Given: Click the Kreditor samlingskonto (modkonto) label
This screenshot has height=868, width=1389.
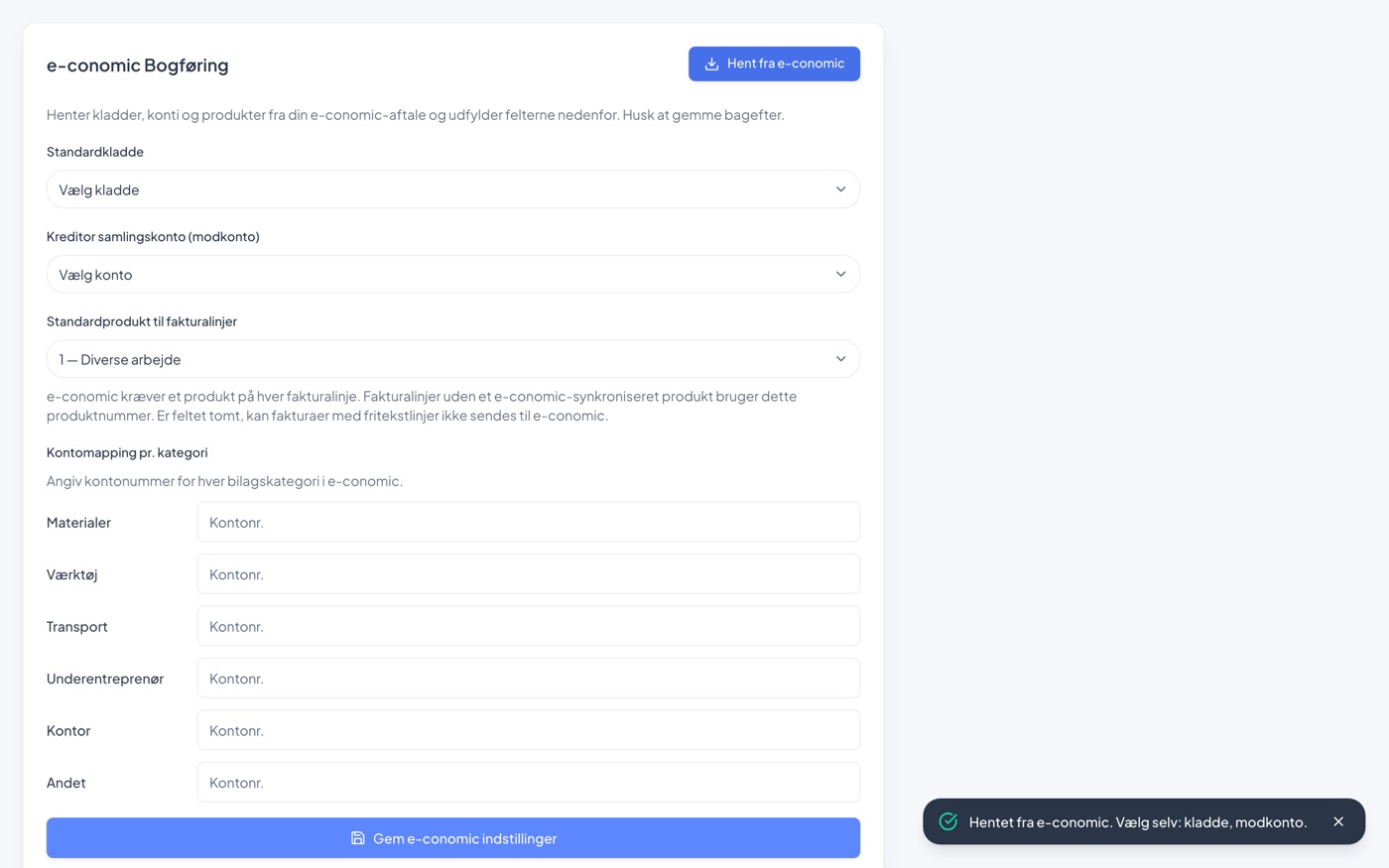Looking at the screenshot, I should pyautogui.click(x=153, y=236).
